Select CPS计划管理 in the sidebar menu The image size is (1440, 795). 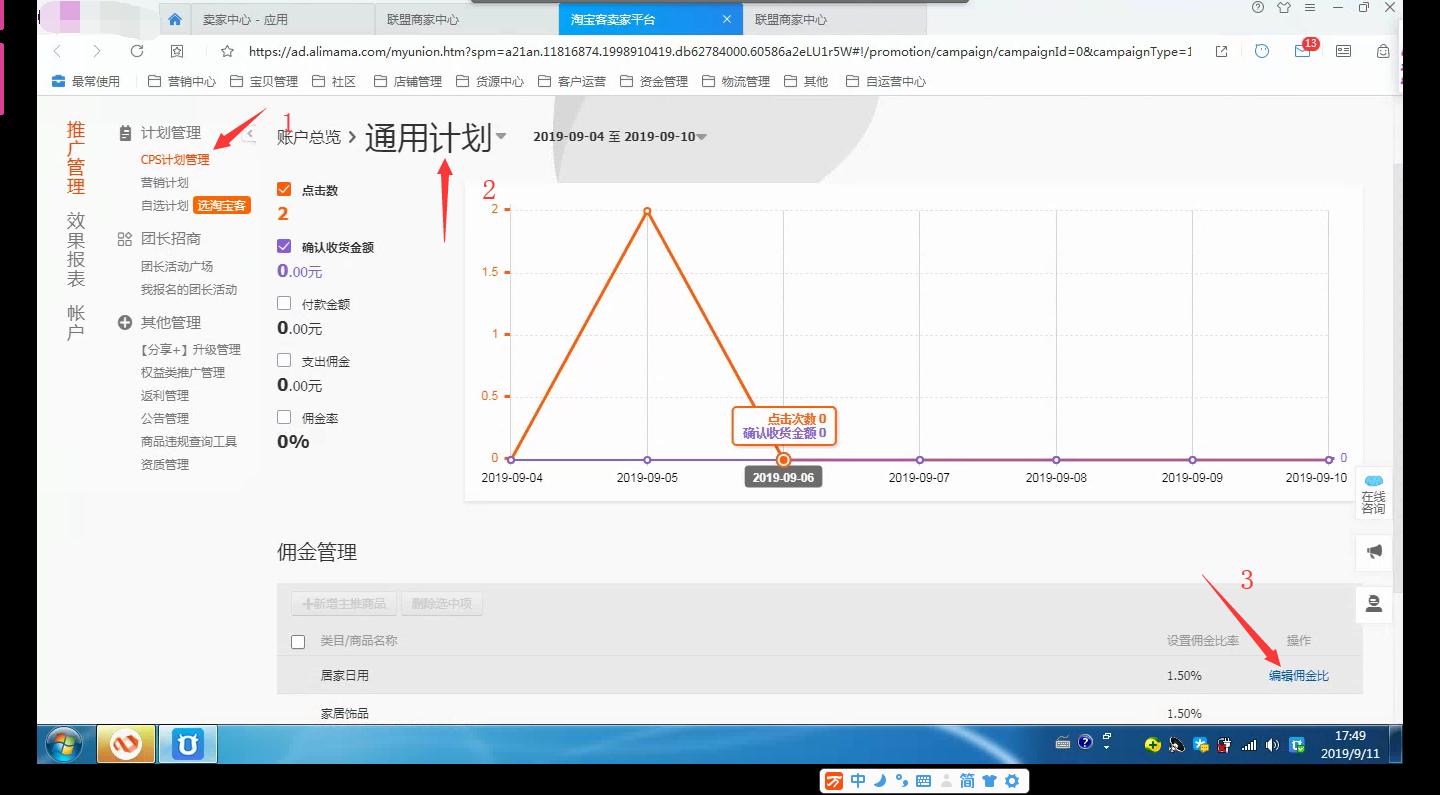click(x=175, y=158)
